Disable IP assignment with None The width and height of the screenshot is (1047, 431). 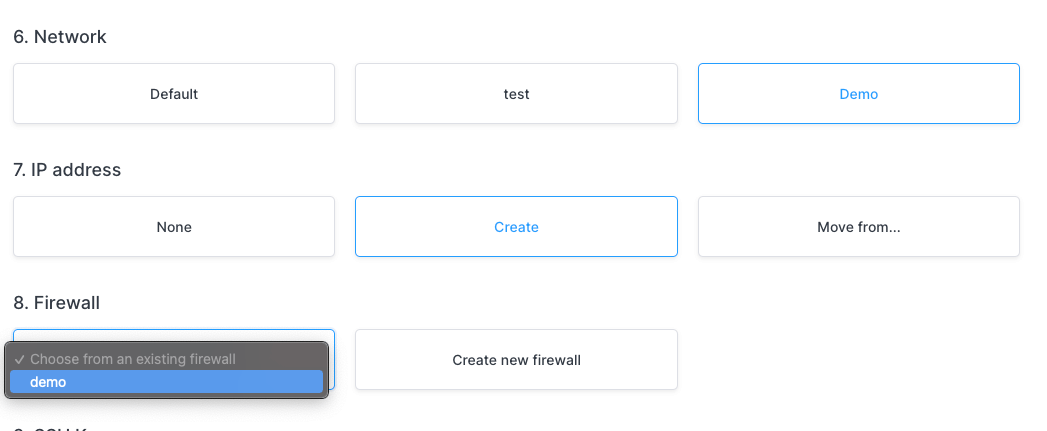click(x=174, y=227)
